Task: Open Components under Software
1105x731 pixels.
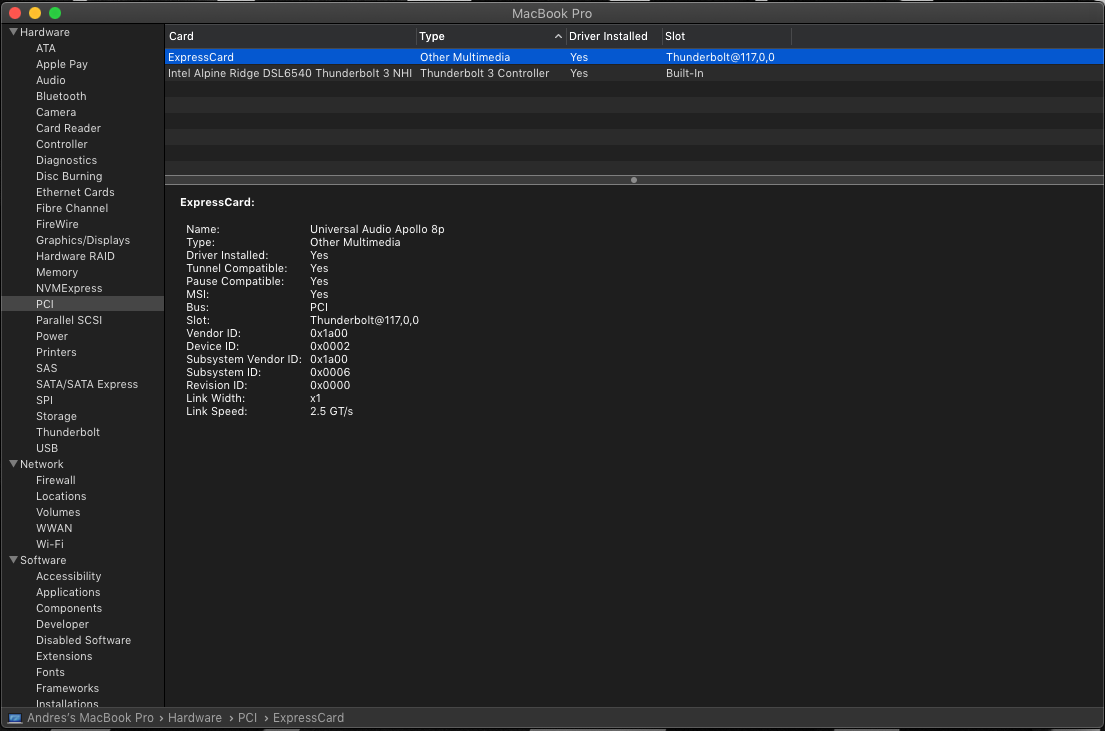Action: pos(69,608)
